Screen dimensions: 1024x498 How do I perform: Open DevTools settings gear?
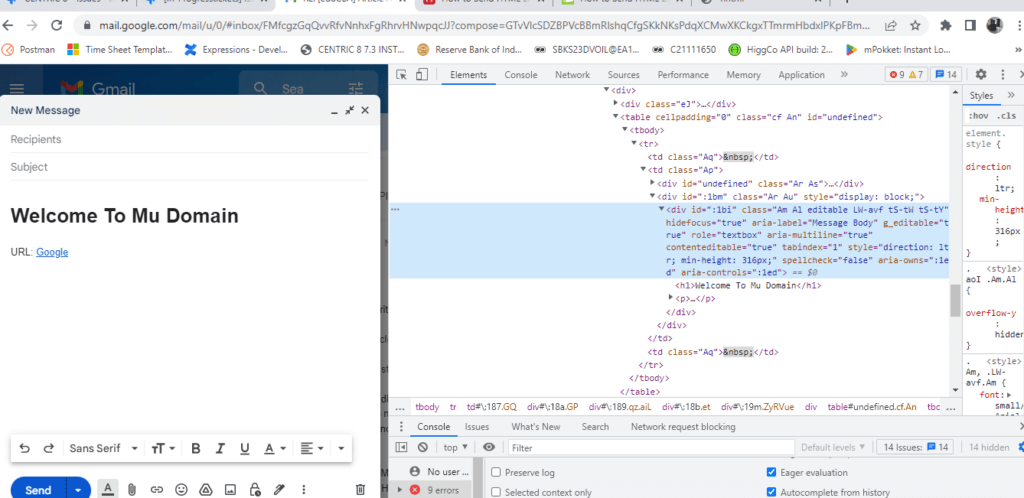(x=981, y=74)
